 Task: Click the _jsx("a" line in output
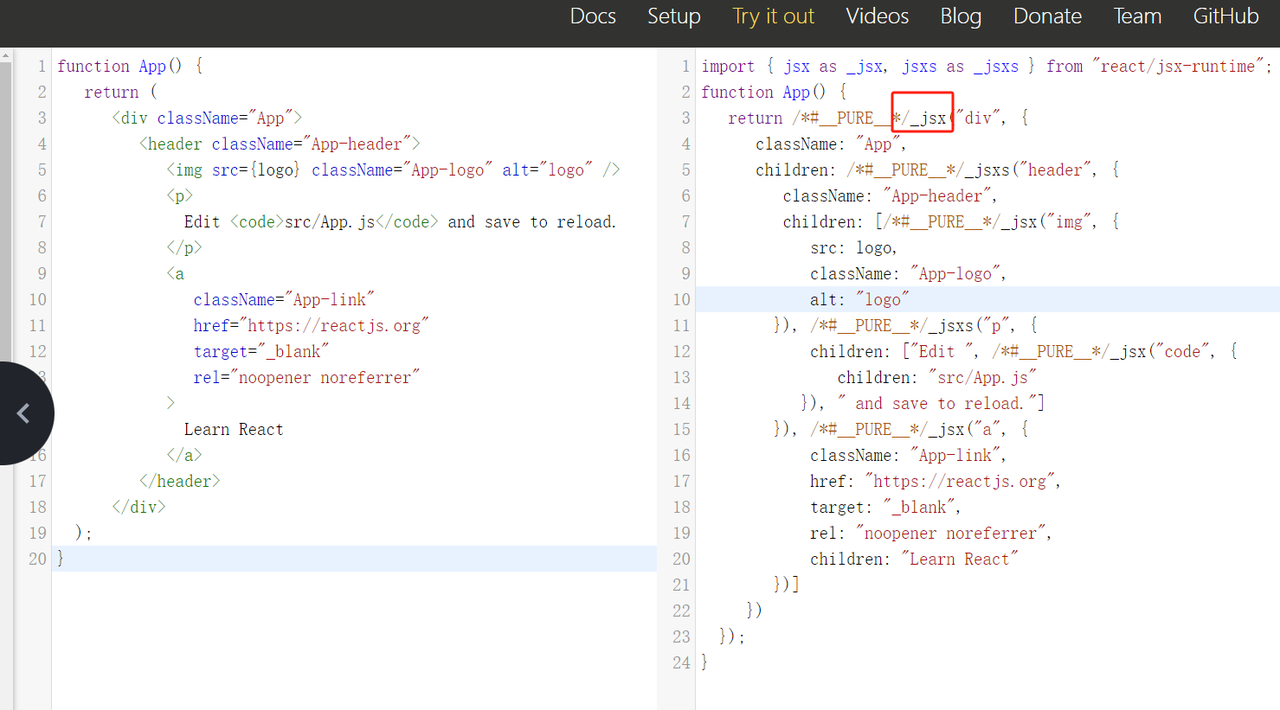[x=901, y=429]
